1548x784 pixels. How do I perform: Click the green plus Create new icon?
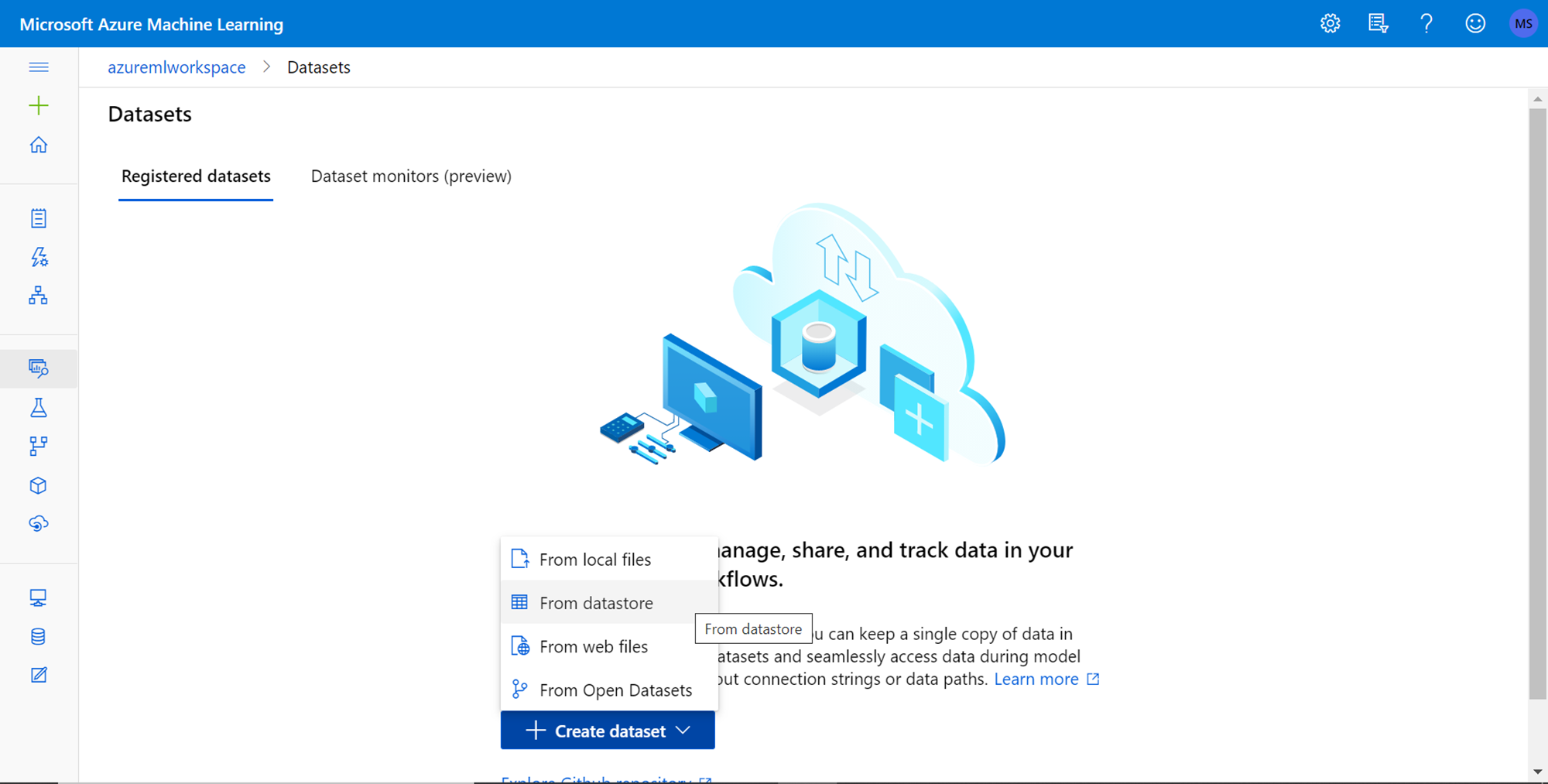(39, 105)
